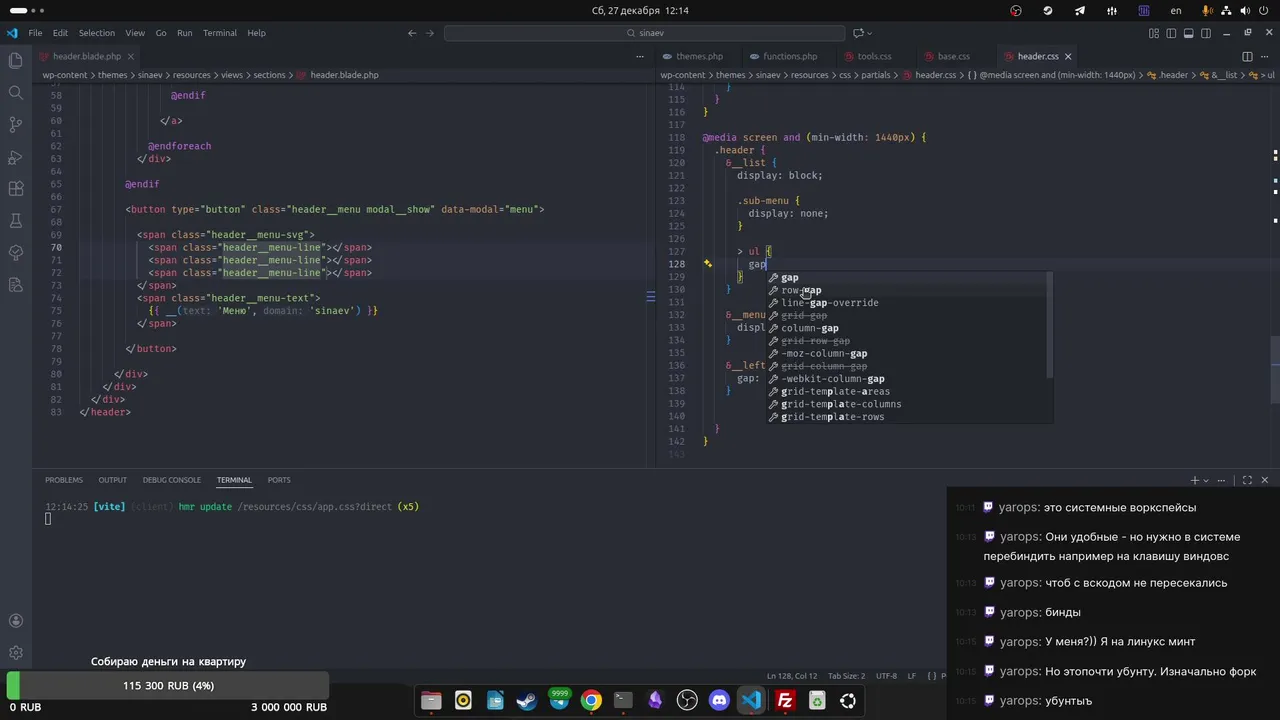Open the Run and Debug view

click(x=15, y=157)
